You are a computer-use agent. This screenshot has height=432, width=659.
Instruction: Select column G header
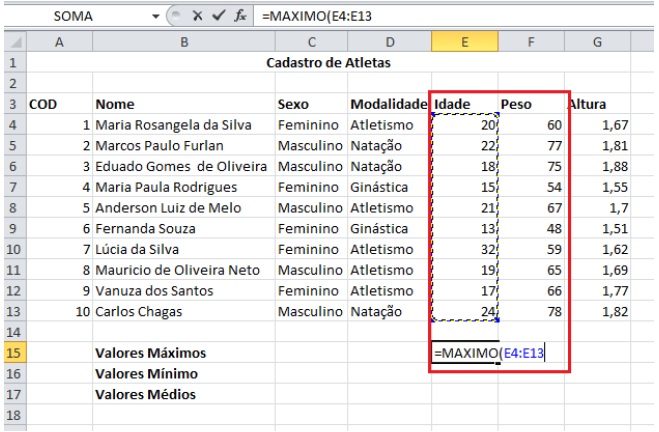599,40
